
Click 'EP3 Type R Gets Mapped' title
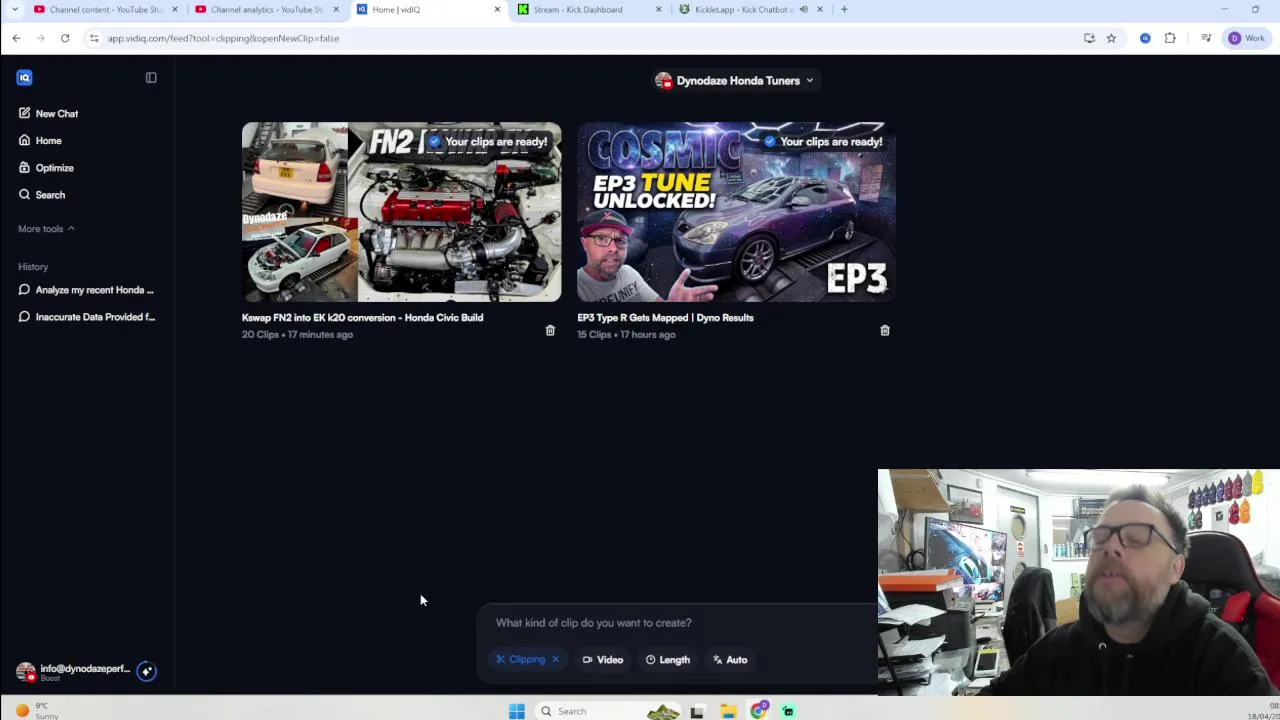[665, 317]
